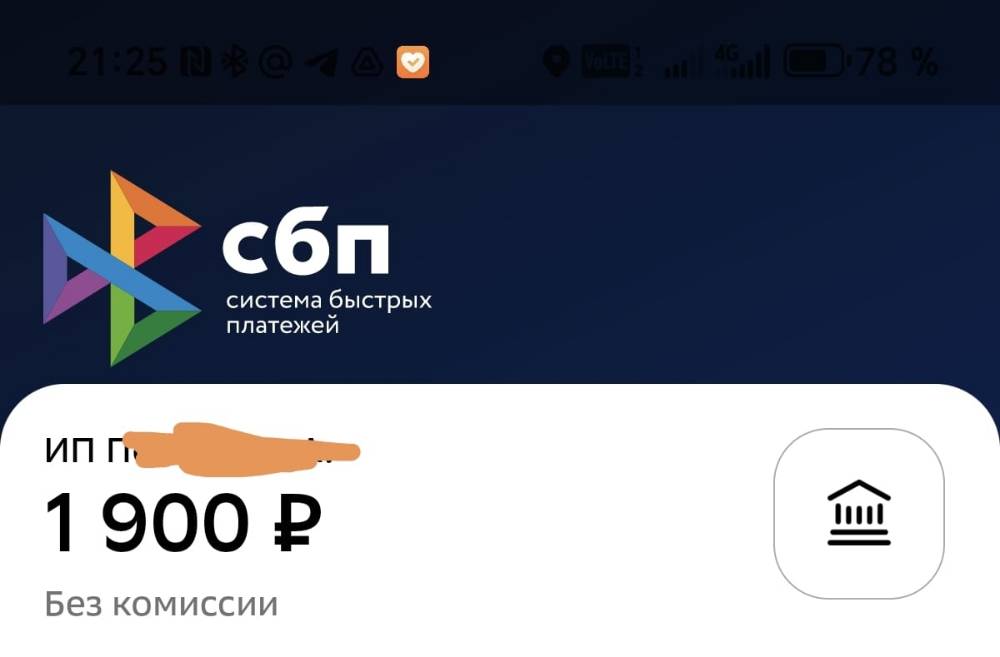Tap the Bluetooth status icon
The image size is (1000, 657).
click(234, 63)
